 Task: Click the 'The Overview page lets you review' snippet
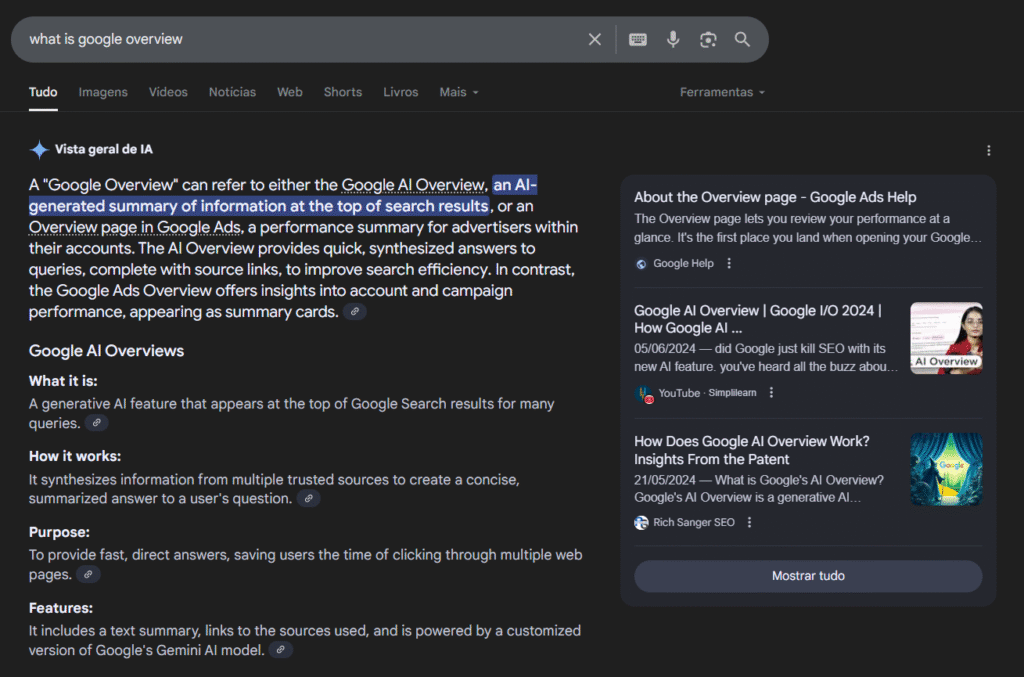(807, 228)
